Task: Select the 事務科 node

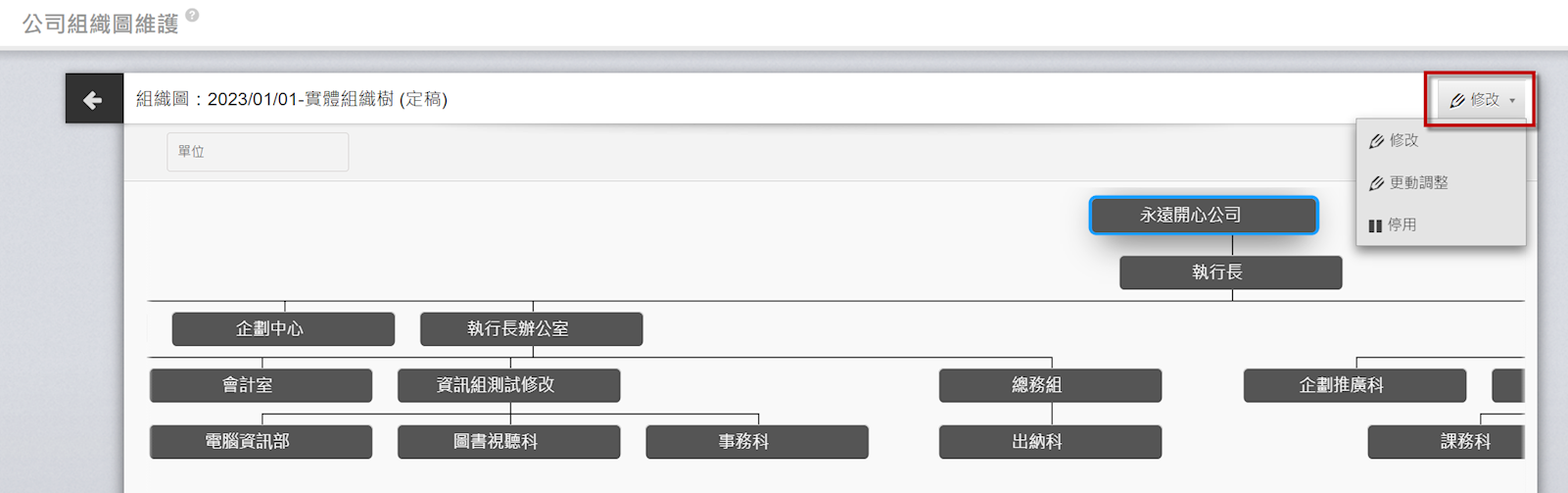Action: pyautogui.click(x=756, y=442)
